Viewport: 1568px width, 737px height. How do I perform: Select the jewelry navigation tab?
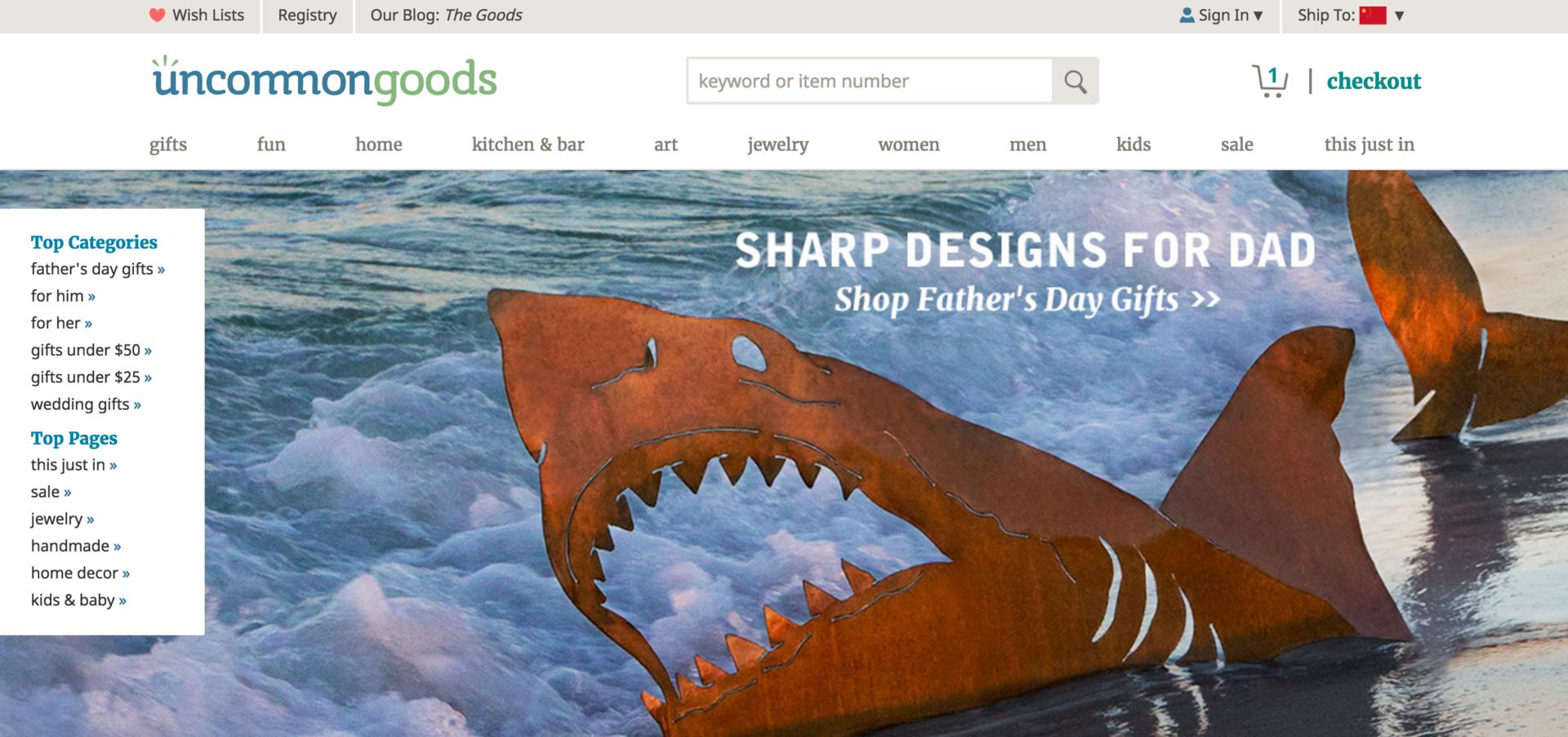[x=778, y=145]
